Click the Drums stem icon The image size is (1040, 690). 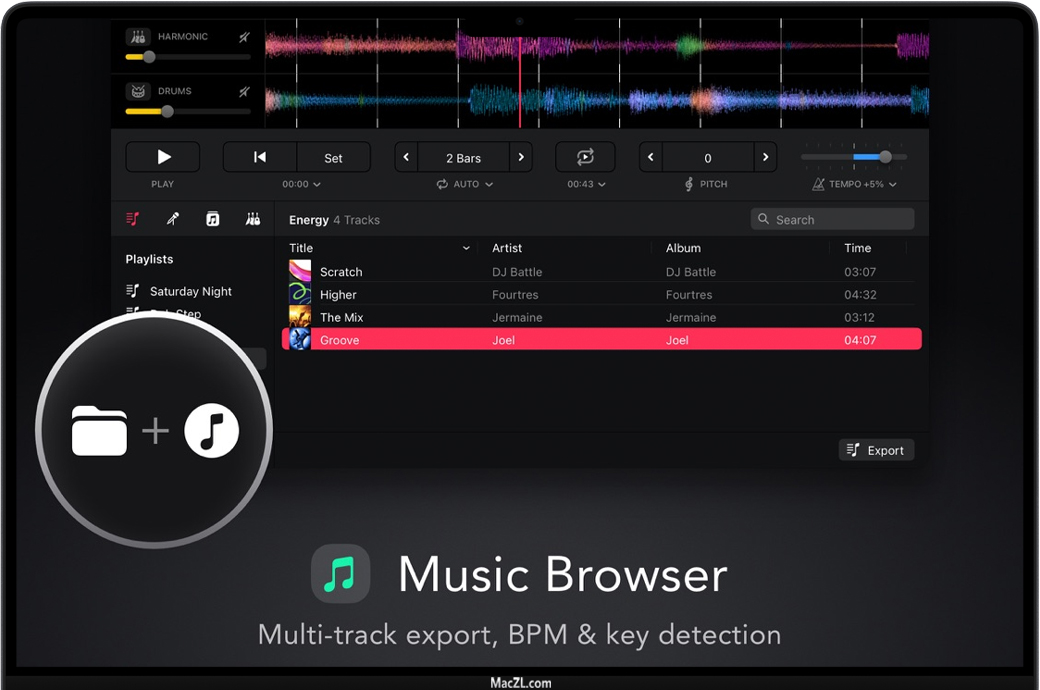137,91
